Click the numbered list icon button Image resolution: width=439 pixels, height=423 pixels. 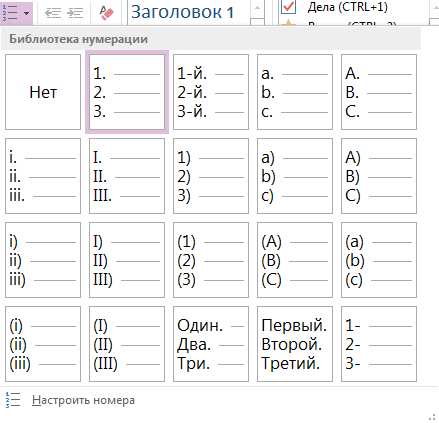[x=10, y=13]
